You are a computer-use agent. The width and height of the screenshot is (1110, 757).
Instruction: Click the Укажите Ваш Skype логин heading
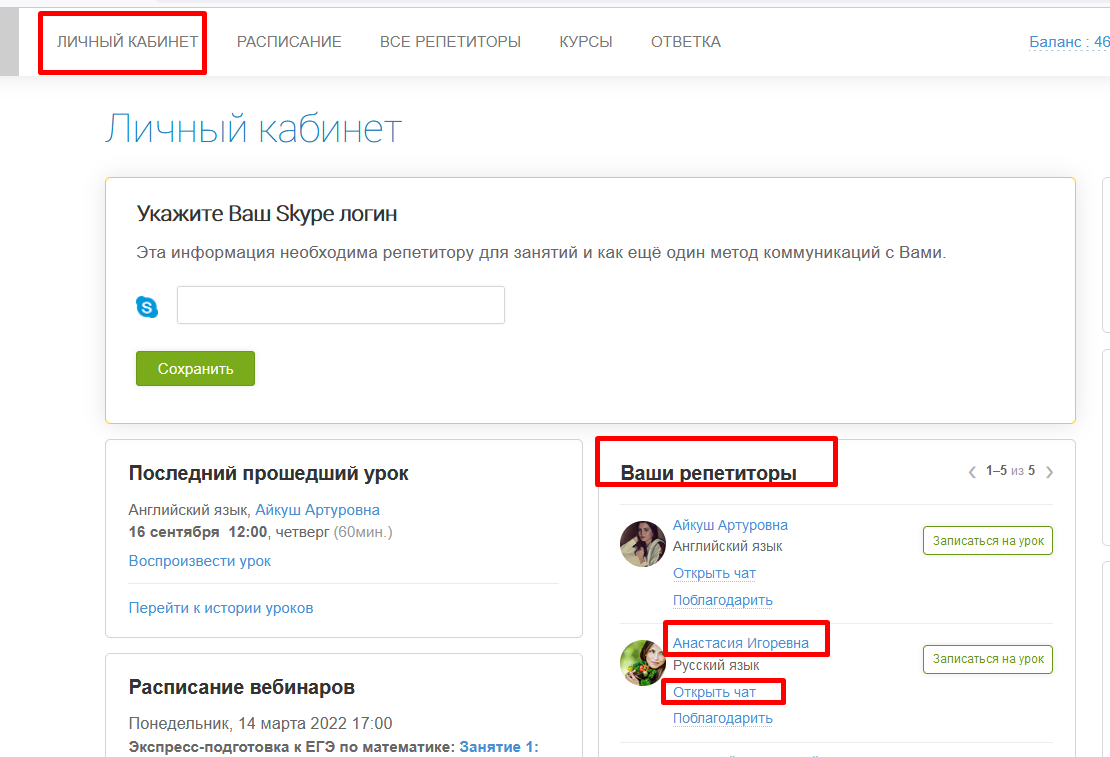pos(266,213)
